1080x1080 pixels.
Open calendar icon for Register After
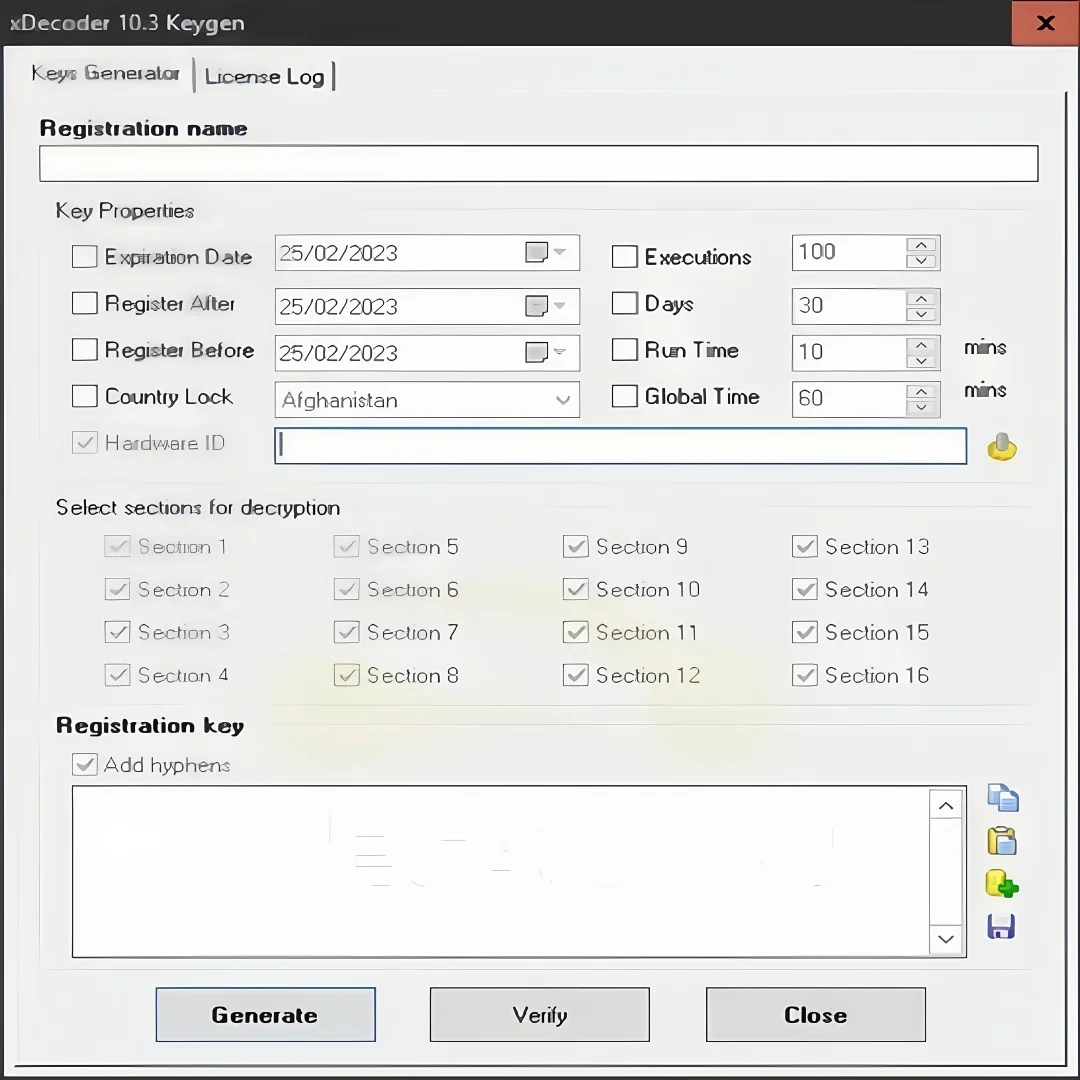coord(537,305)
